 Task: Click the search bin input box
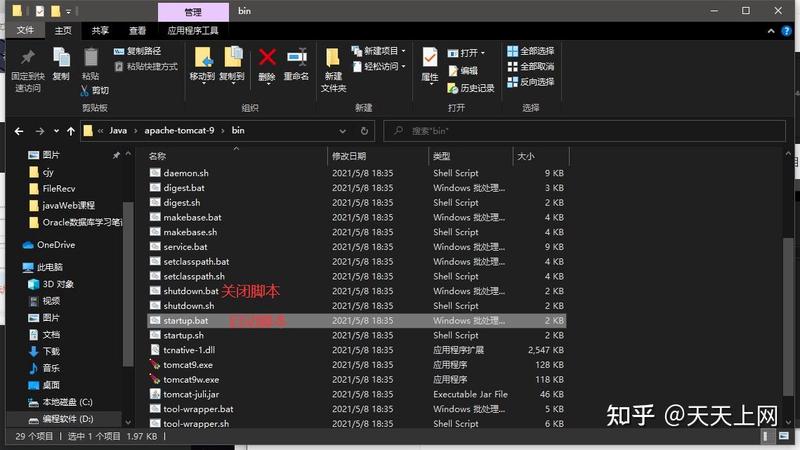(x=585, y=131)
